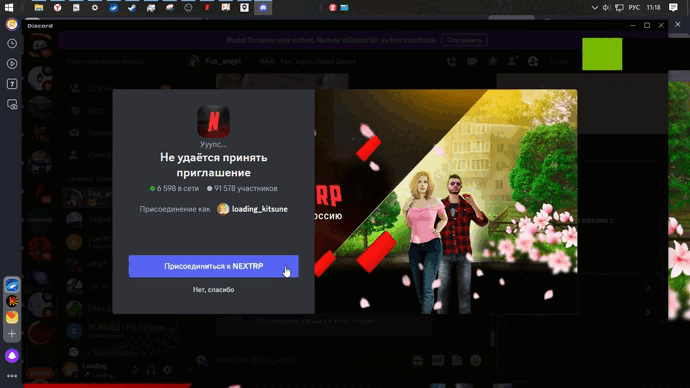
Task: Toggle microphone mute in Discord user panel
Action: point(135,370)
